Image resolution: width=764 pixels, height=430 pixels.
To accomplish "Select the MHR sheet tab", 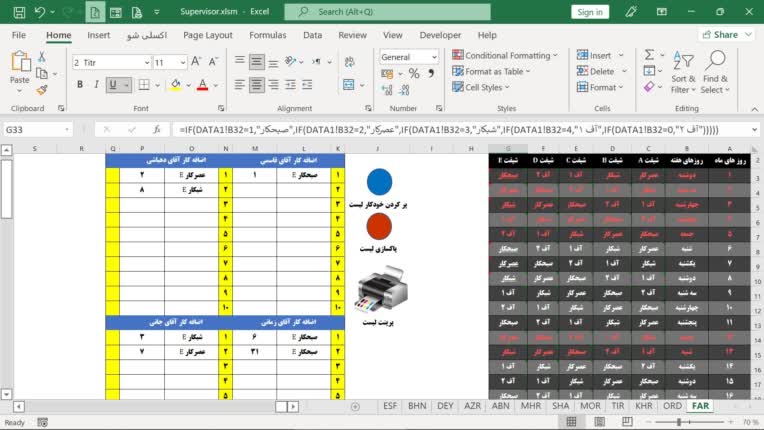I will [x=531, y=406].
